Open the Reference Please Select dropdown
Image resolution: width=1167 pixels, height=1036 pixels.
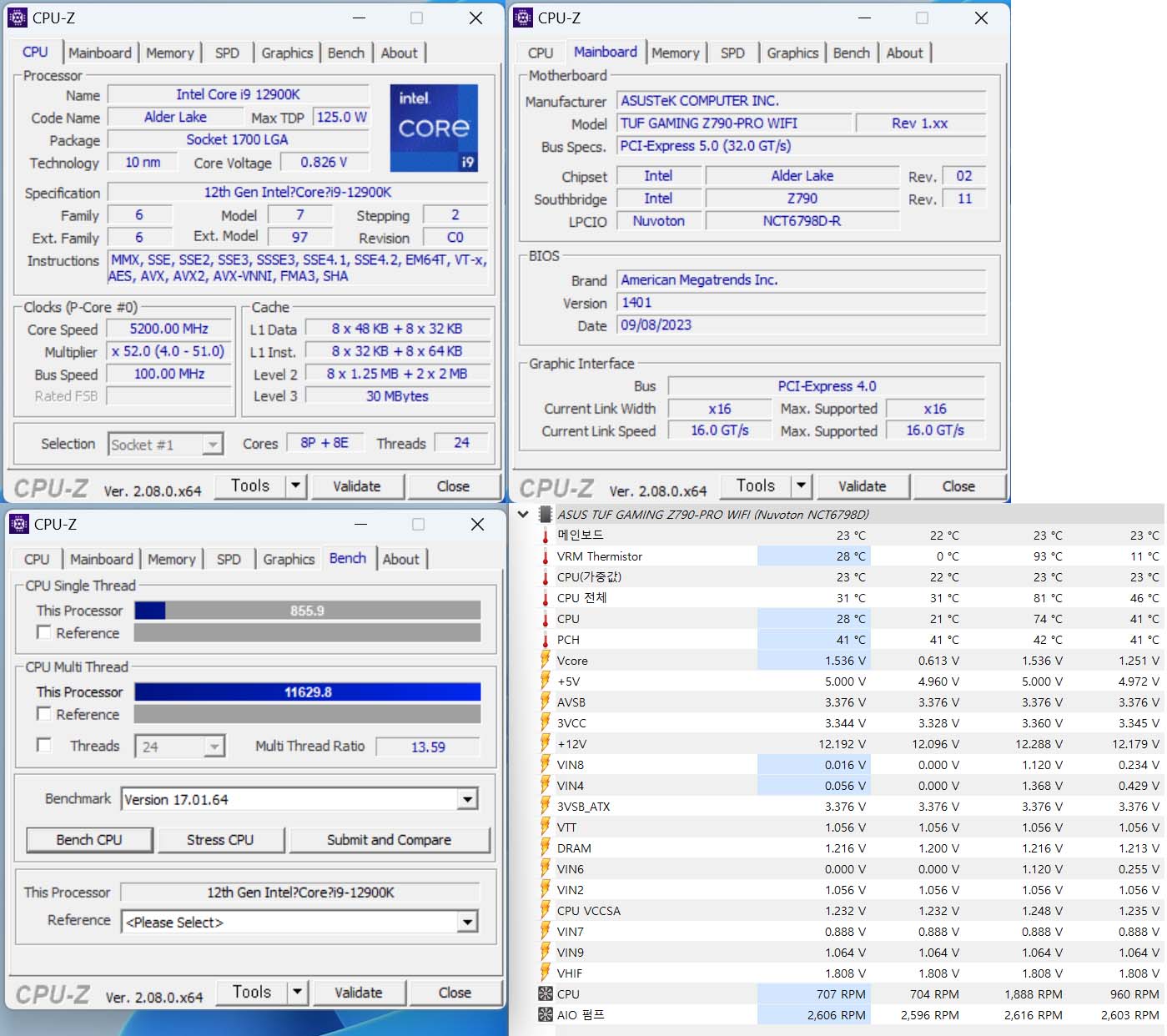(x=467, y=922)
